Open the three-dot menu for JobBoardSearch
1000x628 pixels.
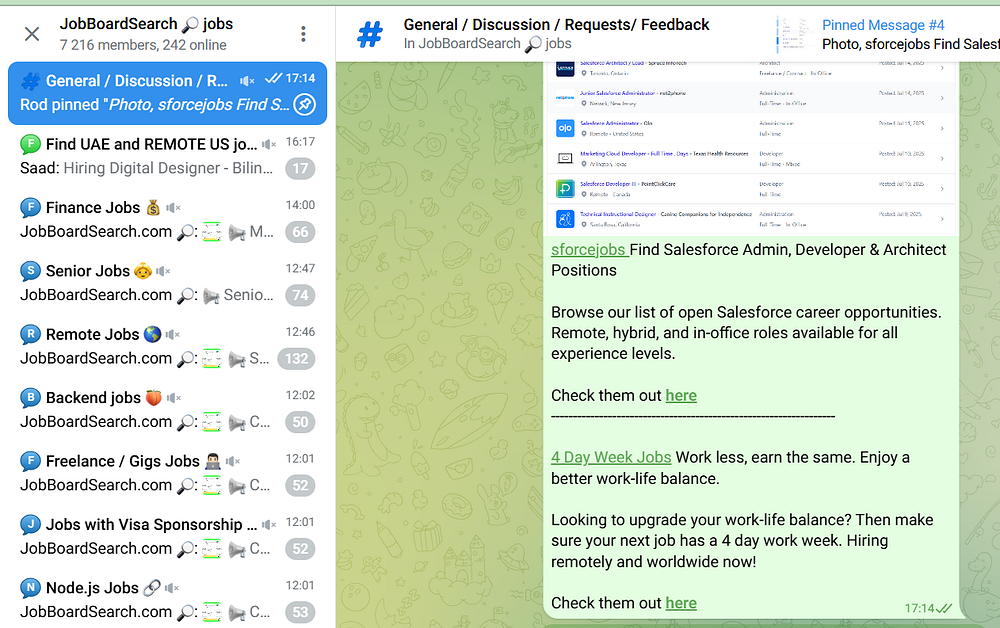[x=304, y=34]
